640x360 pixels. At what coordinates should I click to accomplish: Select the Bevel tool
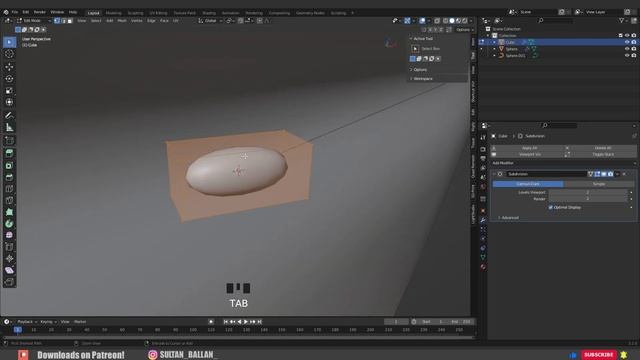(x=9, y=177)
